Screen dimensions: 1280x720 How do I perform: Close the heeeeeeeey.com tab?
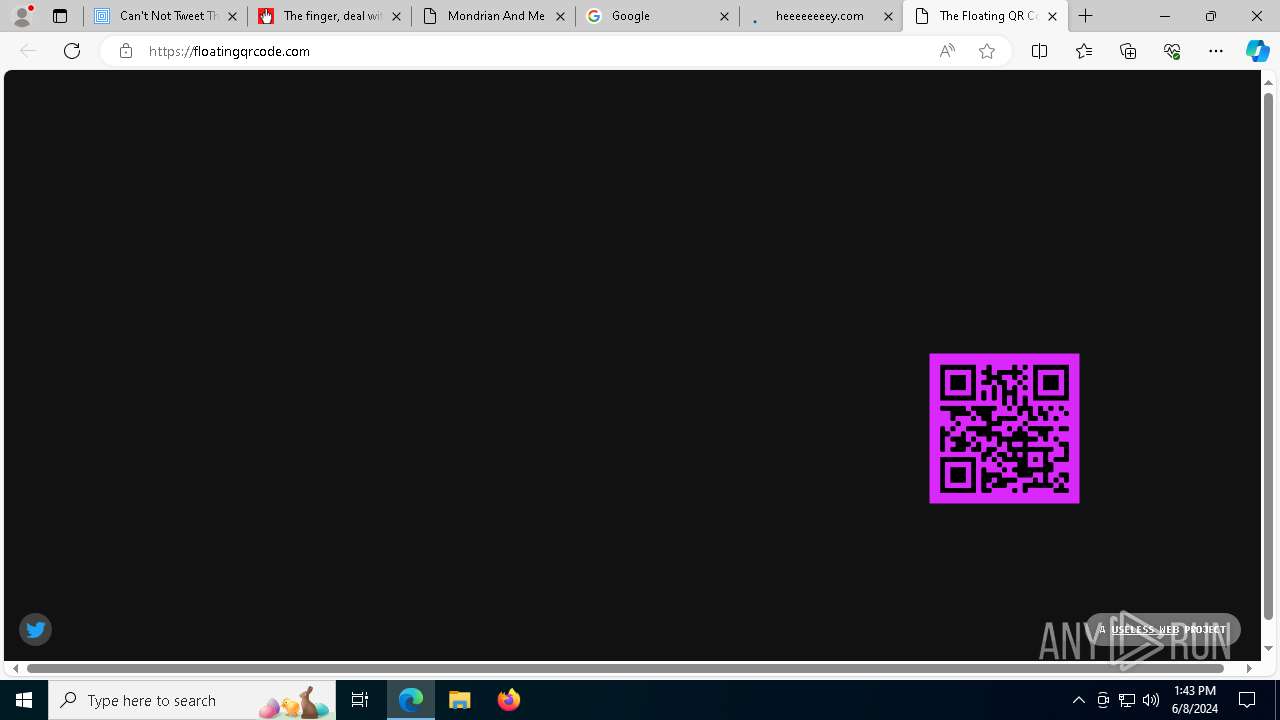(888, 16)
